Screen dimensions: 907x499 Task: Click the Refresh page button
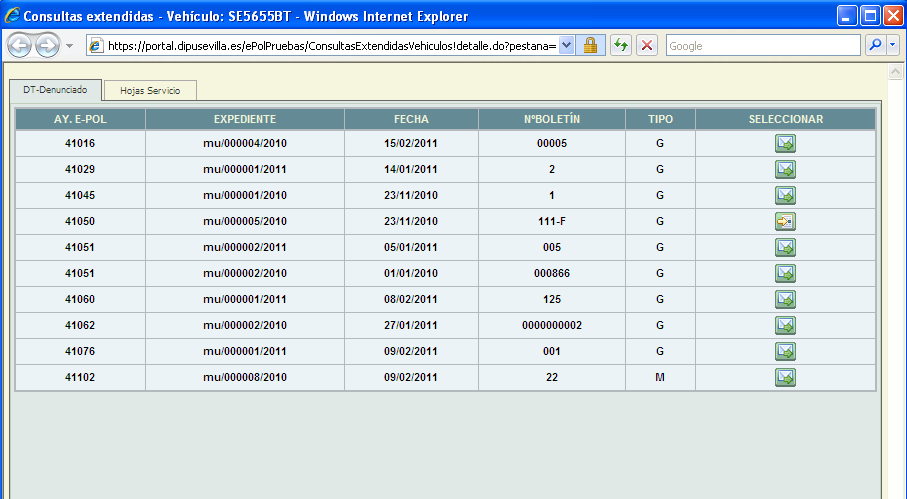coord(620,46)
